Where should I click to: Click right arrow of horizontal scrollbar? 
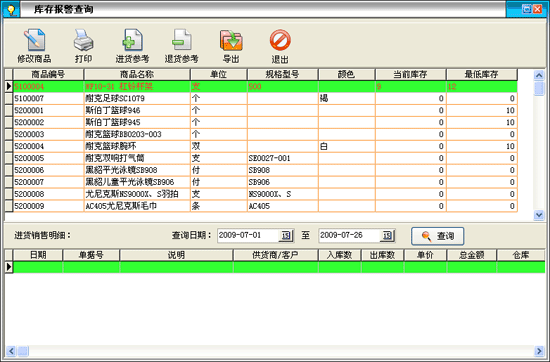pyautogui.click(x=539, y=351)
